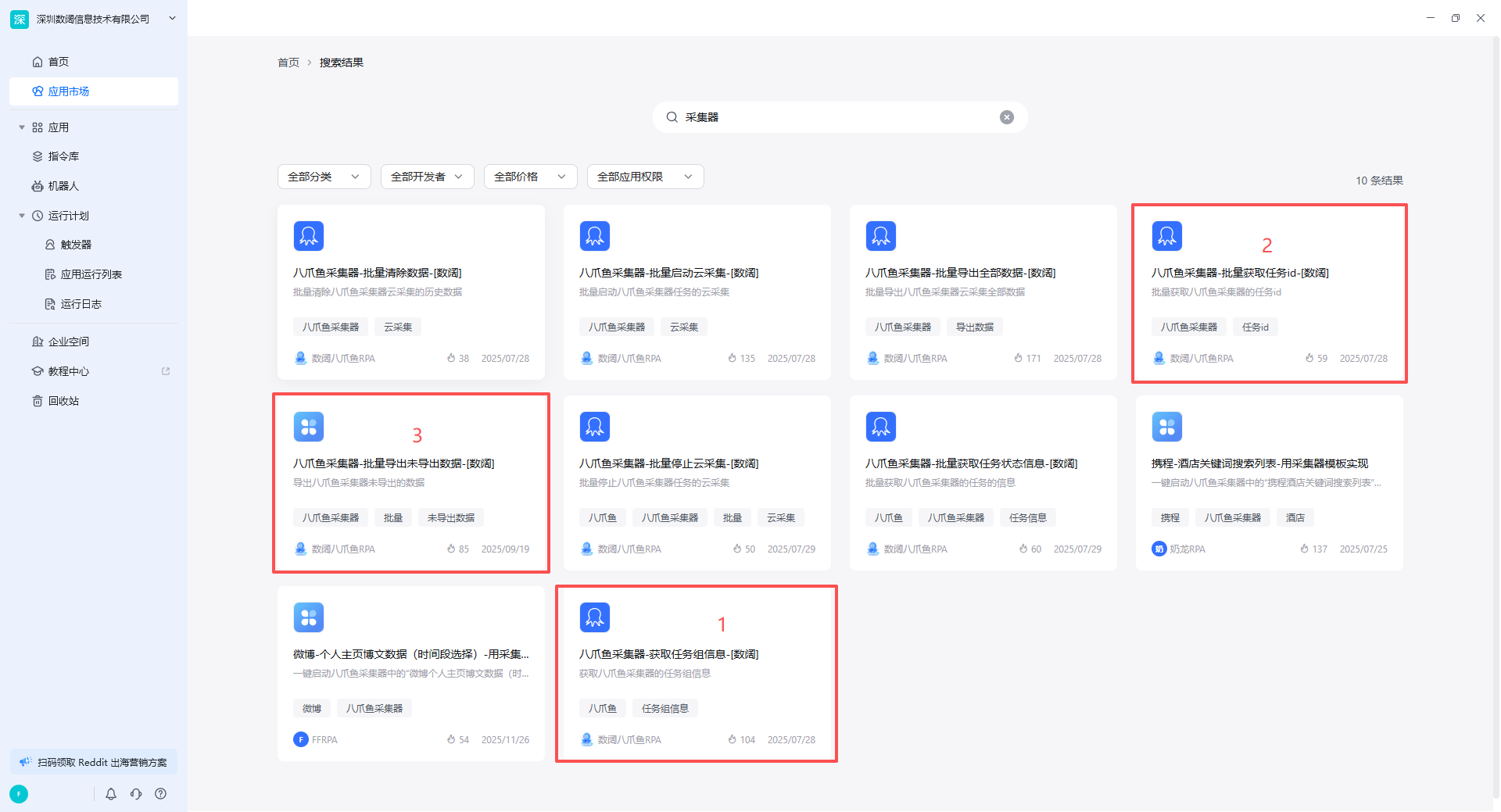Open the 全部价格 dropdown
This screenshot has height=812, width=1501.
coord(531,177)
